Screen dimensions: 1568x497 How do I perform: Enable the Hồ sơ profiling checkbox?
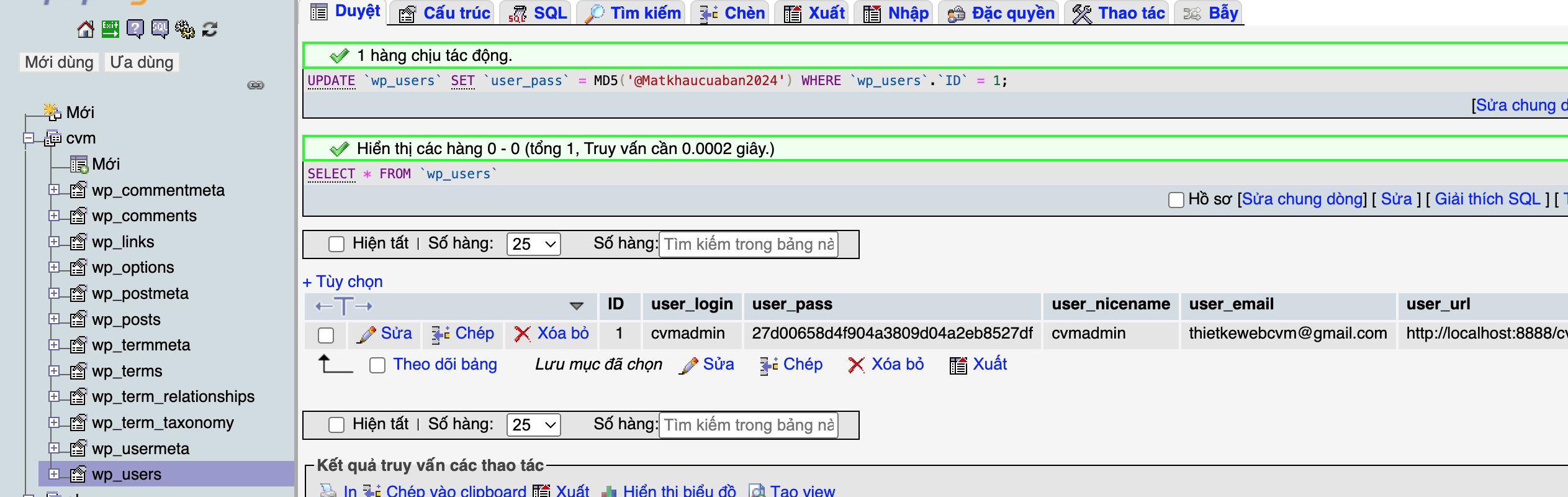point(1176,200)
